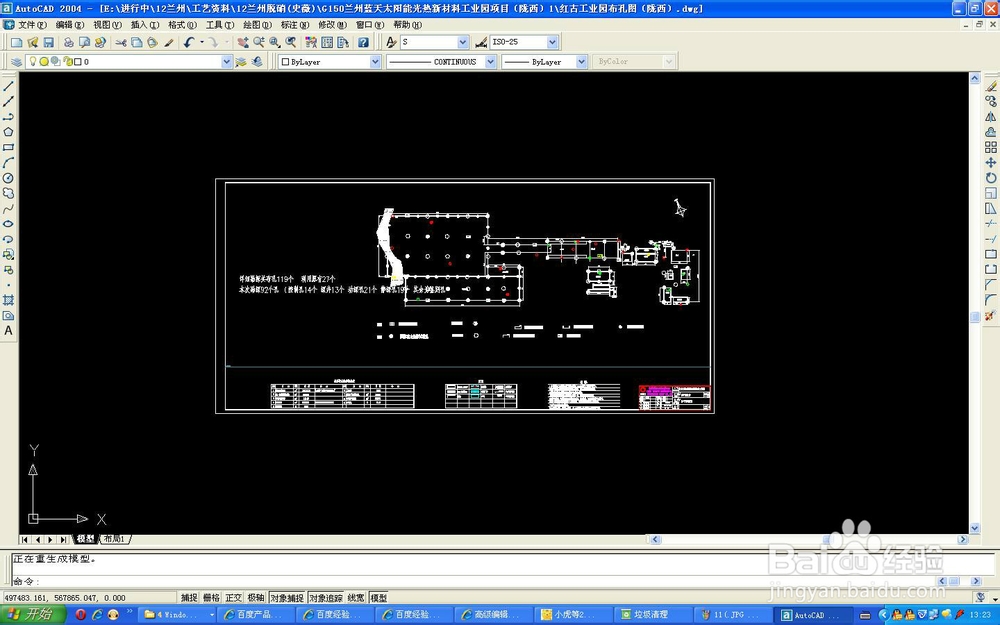Select the Polygon draw tool

click(x=8, y=132)
